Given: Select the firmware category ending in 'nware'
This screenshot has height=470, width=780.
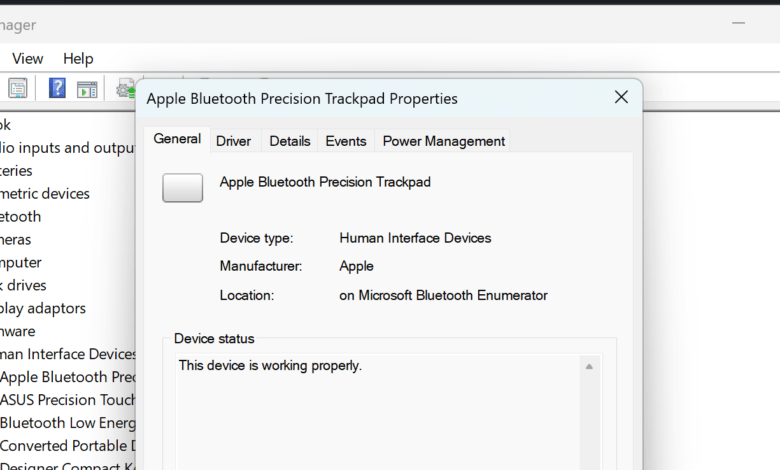Looking at the screenshot, I should (x=18, y=331).
